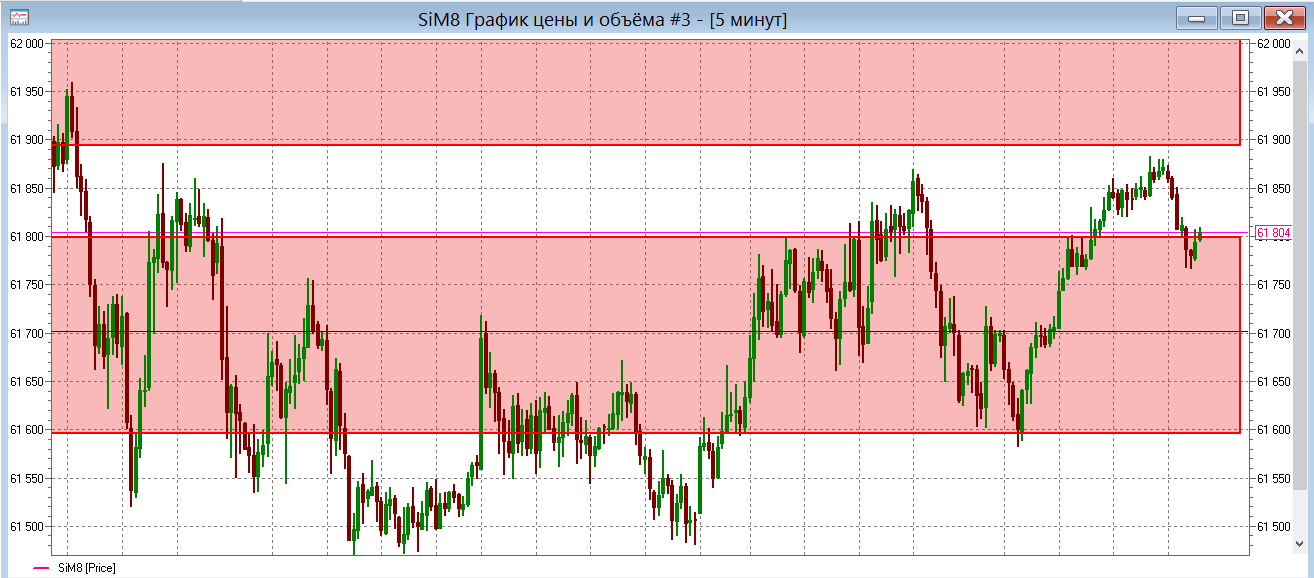Maximize the chart window
The height and width of the screenshot is (578, 1314).
click(x=1240, y=17)
